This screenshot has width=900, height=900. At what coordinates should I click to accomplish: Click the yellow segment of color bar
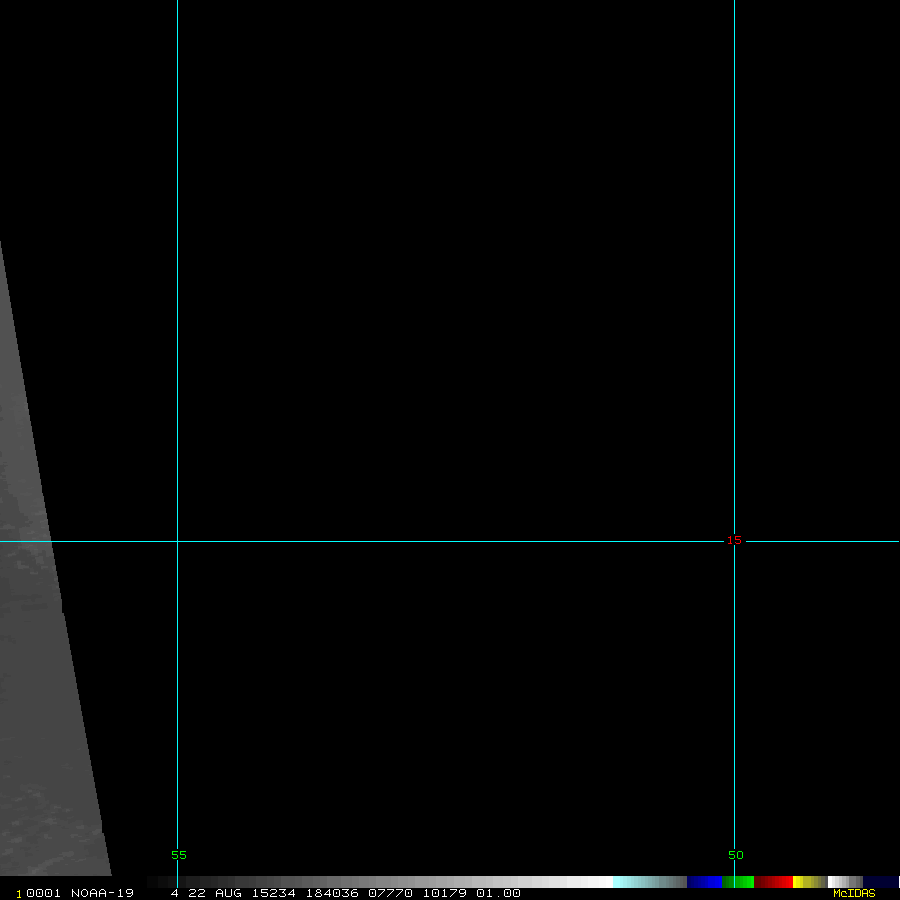[x=806, y=882]
